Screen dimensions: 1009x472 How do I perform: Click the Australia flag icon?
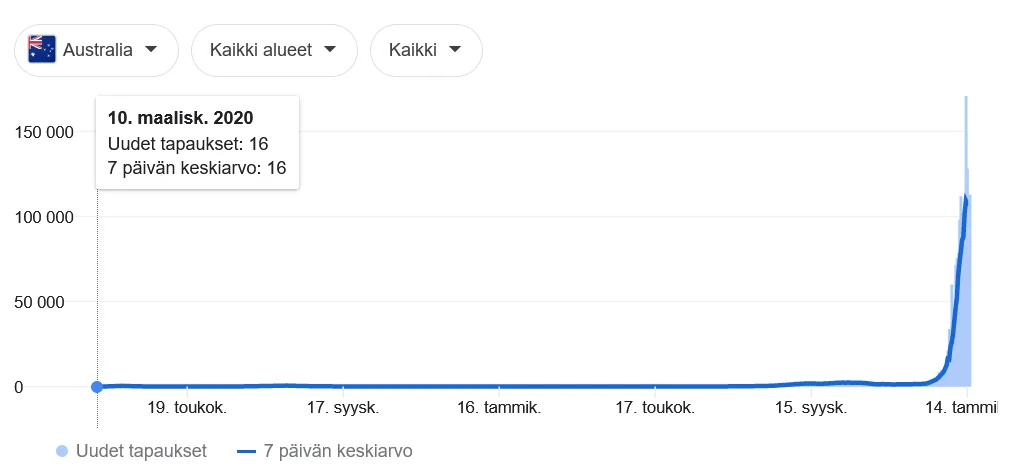[42, 49]
